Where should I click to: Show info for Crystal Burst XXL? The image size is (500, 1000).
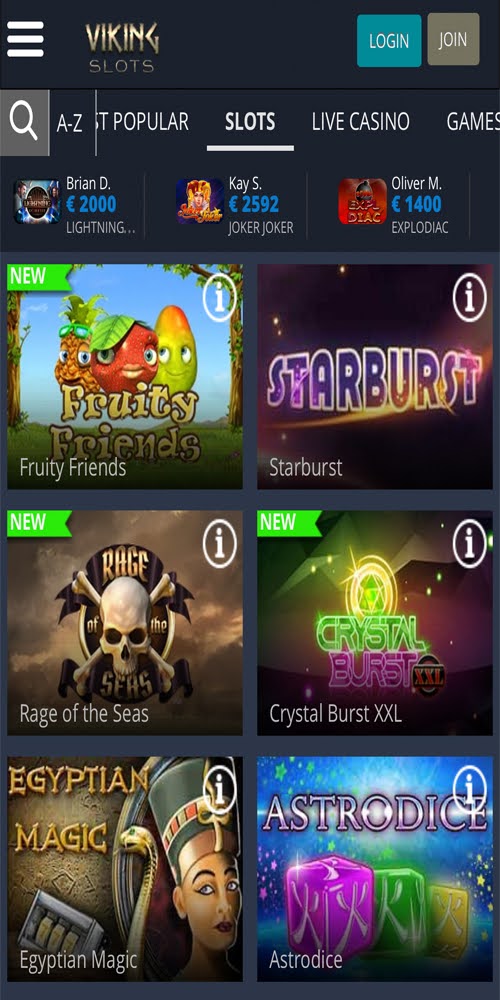(x=469, y=544)
